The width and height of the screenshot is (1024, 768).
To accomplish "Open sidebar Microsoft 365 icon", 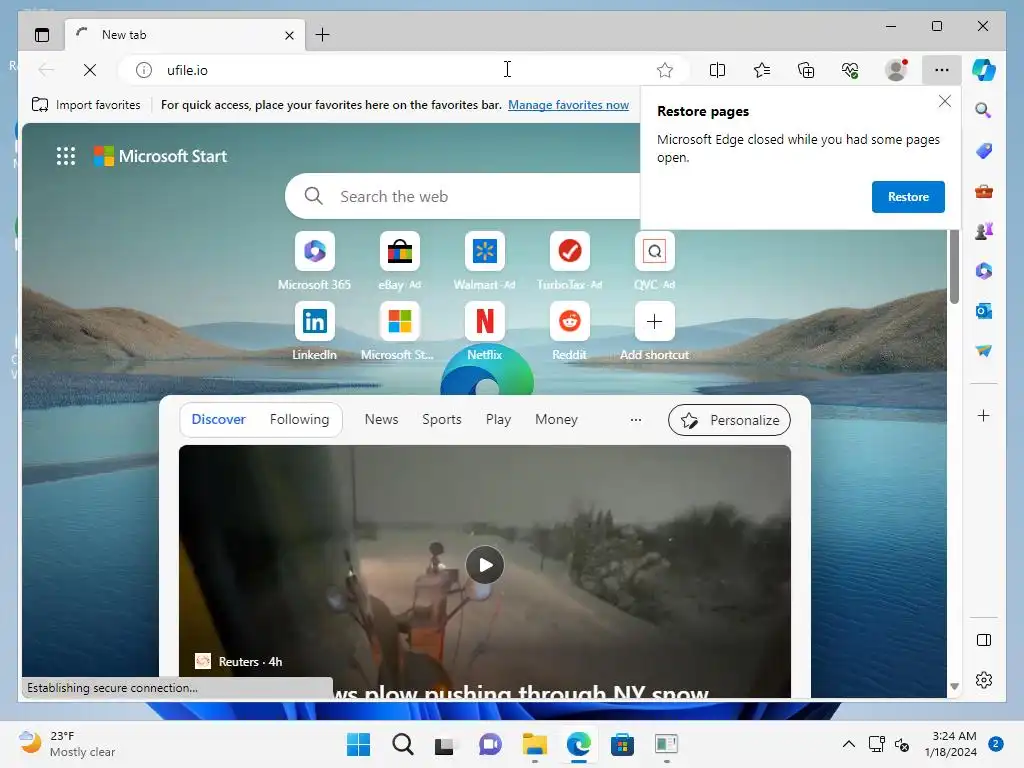I will pyautogui.click(x=984, y=270).
